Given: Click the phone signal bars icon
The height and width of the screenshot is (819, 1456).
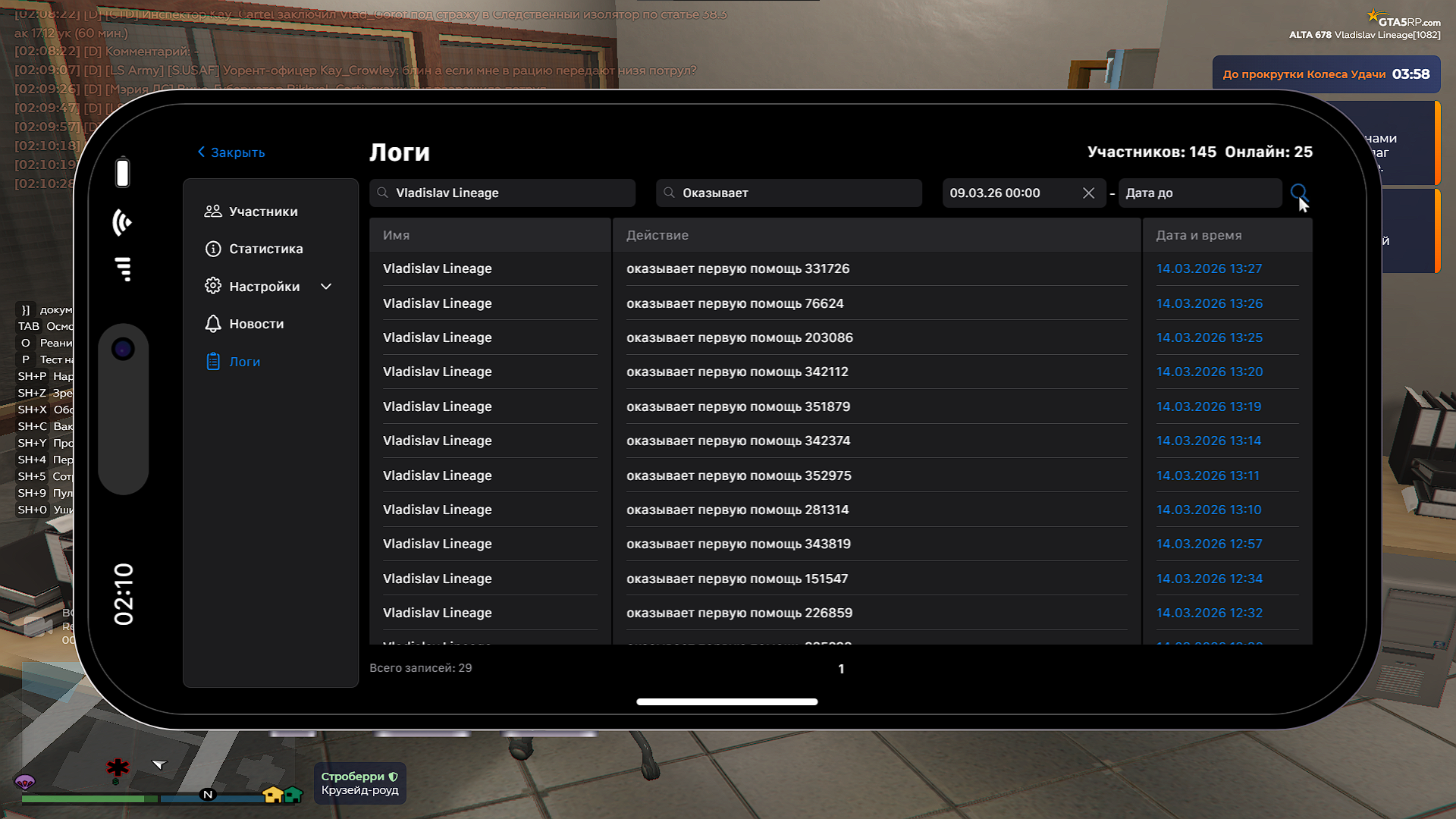Looking at the screenshot, I should point(123,268).
